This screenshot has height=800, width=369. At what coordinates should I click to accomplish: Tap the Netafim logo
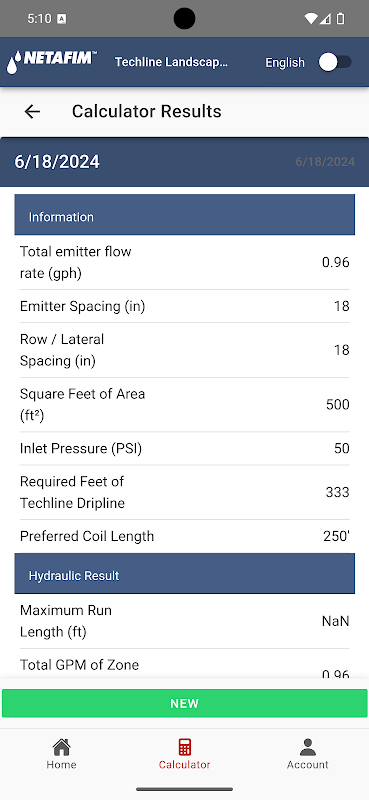pyautogui.click(x=51, y=61)
